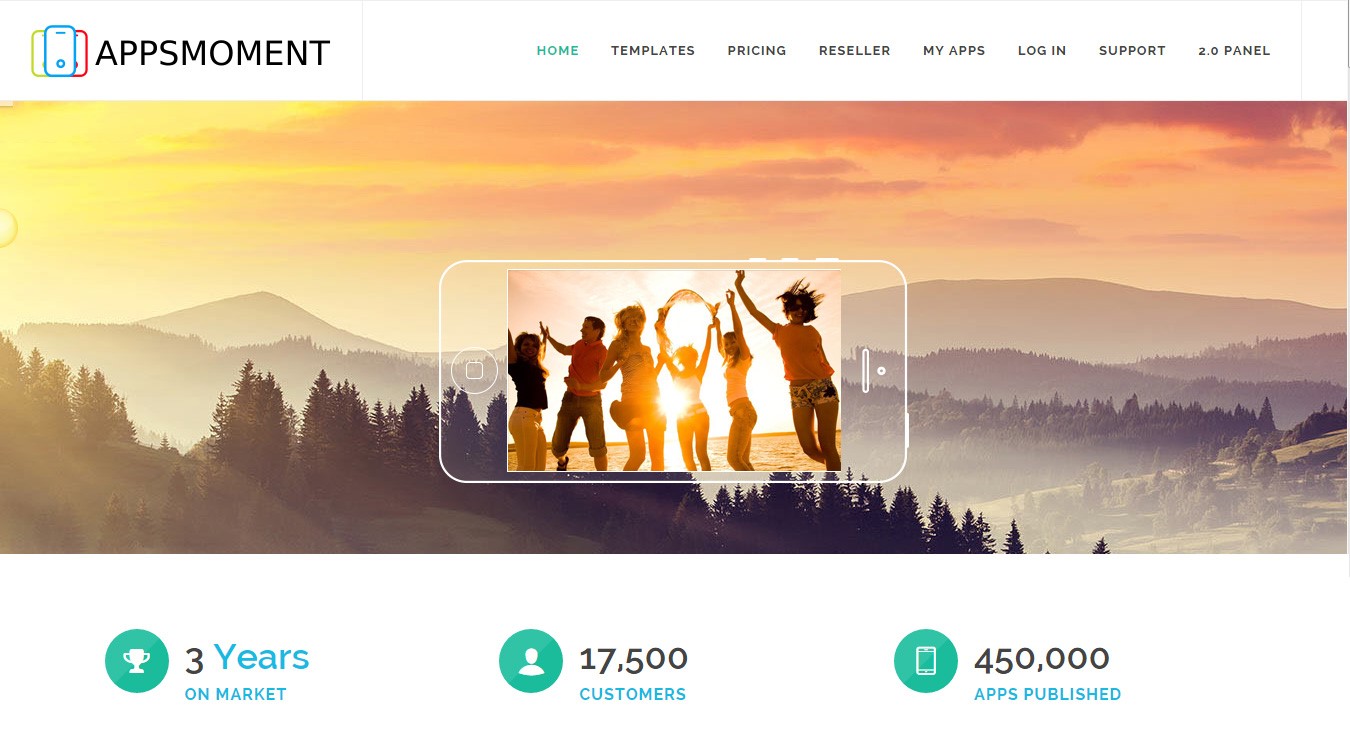Click the trophy icon for years on market
The height and width of the screenshot is (750, 1350).
pyautogui.click(x=137, y=661)
